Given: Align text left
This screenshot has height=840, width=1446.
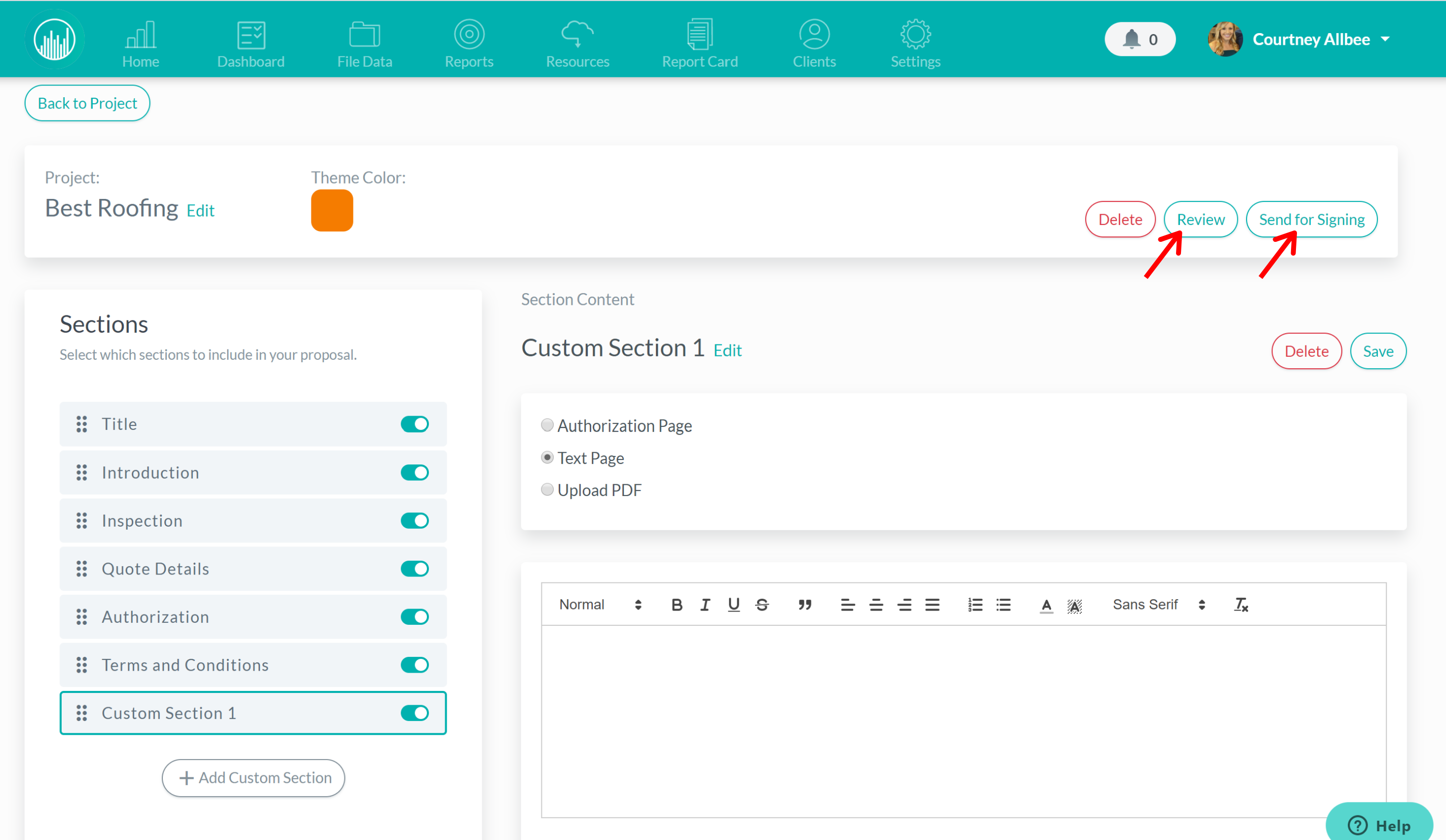Looking at the screenshot, I should tap(847, 605).
